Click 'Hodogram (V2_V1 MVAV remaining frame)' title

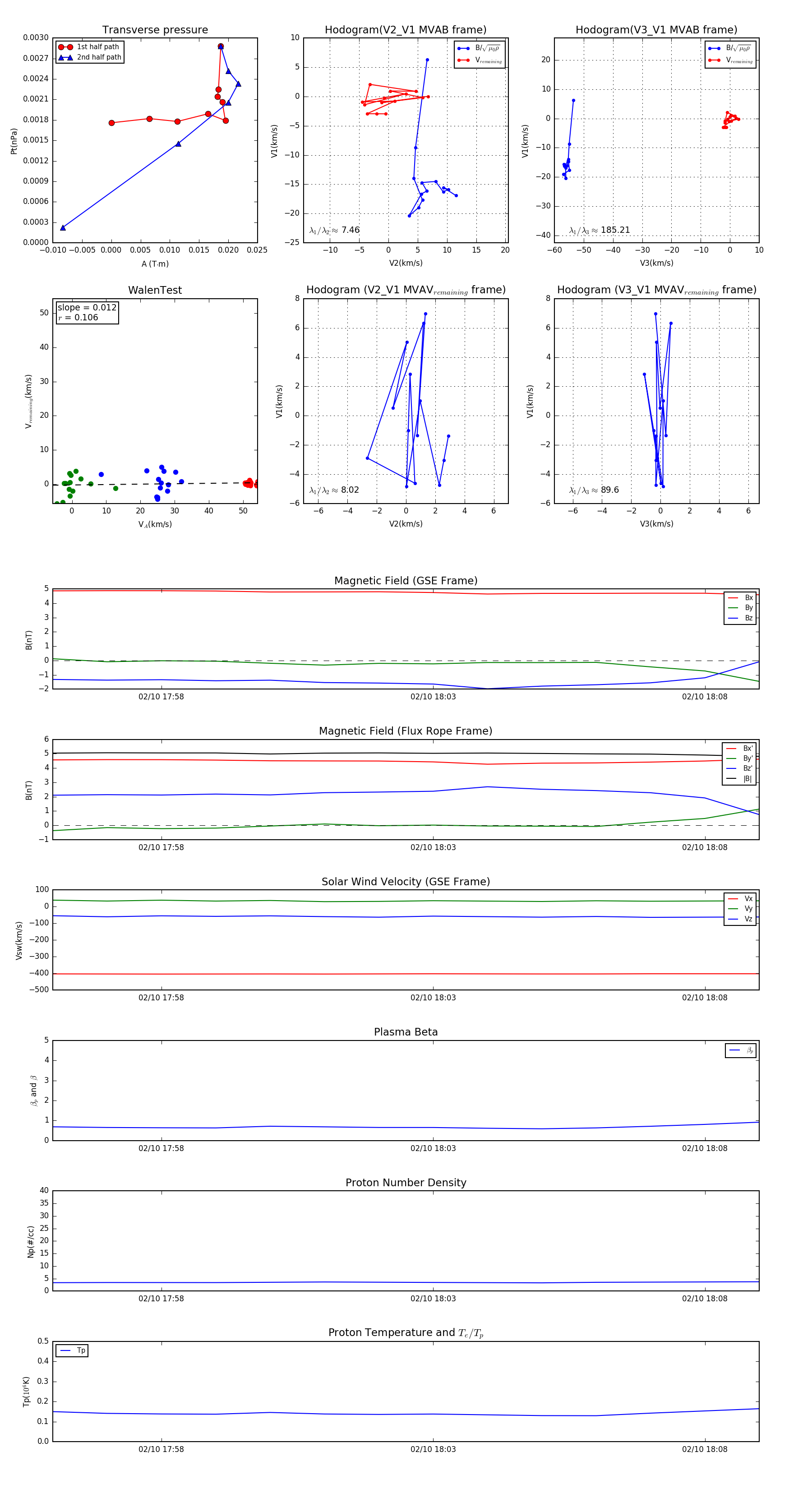[406, 290]
